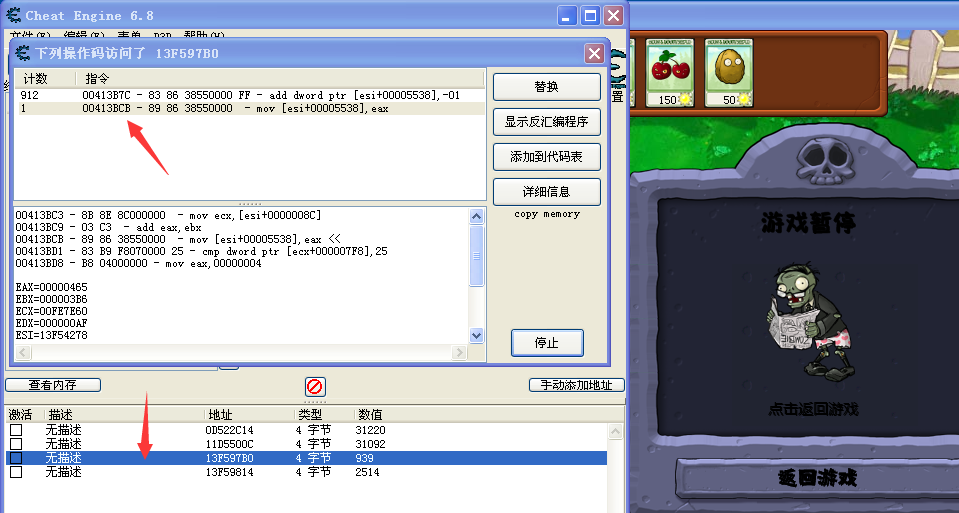Select Wall-nut seed packet costing 50
This screenshot has width=959, height=513.
(729, 73)
